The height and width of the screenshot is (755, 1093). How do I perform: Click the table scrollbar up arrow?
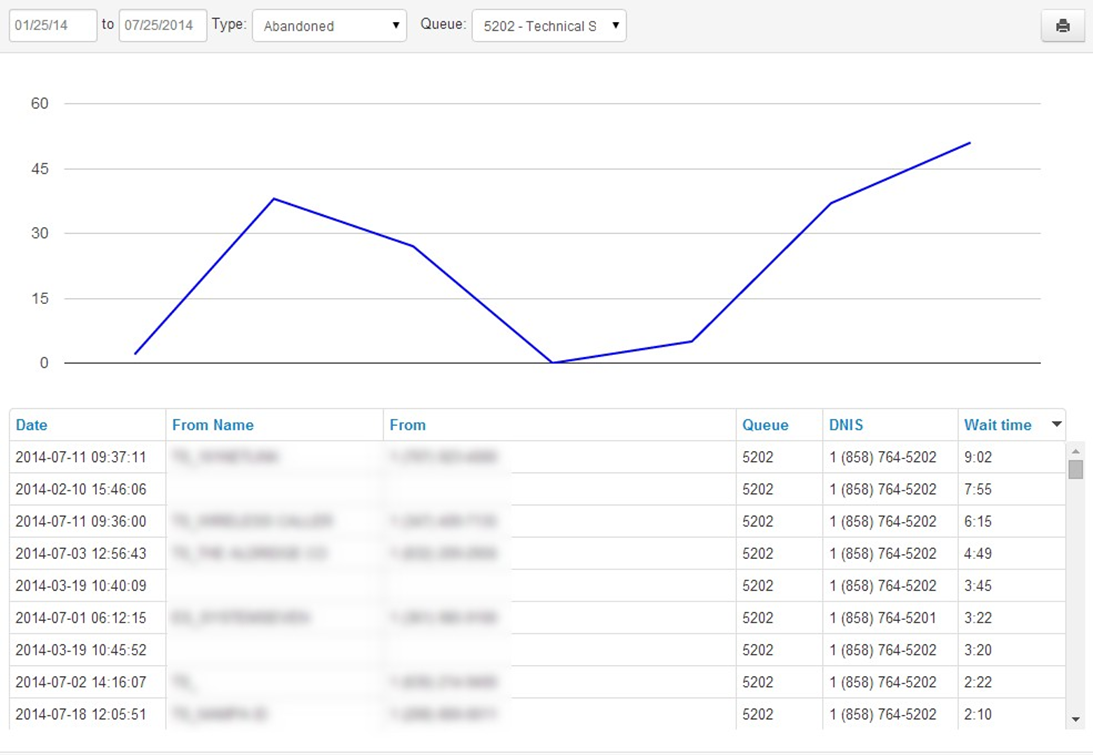tap(1075, 451)
